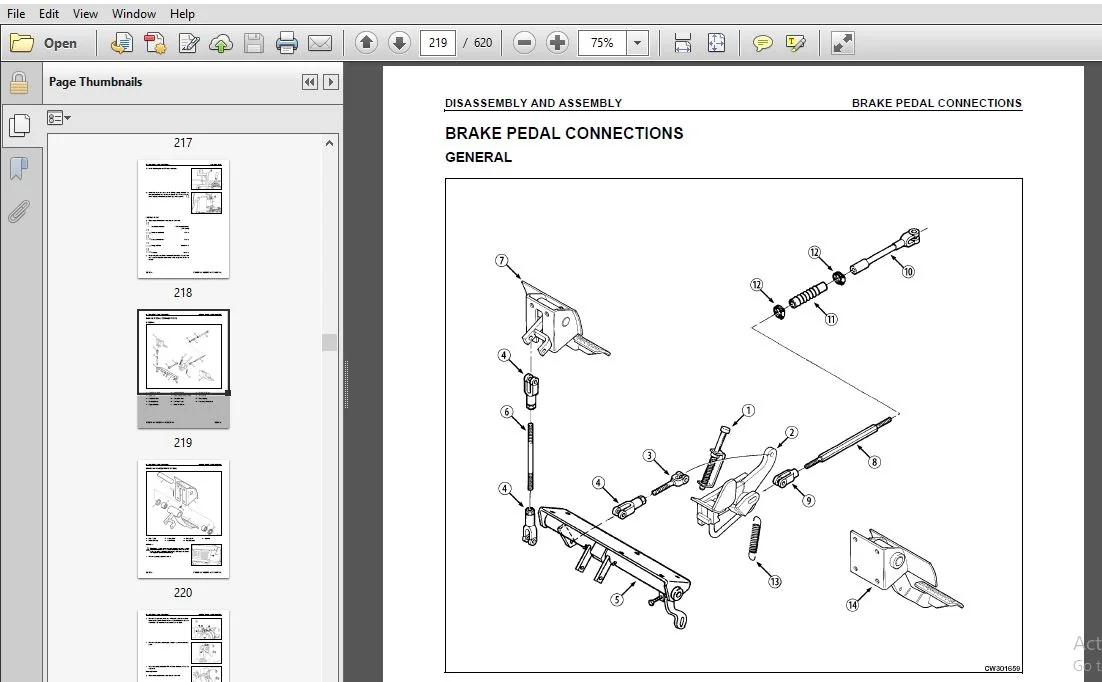Click the upload to cloud icon
This screenshot has height=682, width=1102.
tap(221, 43)
